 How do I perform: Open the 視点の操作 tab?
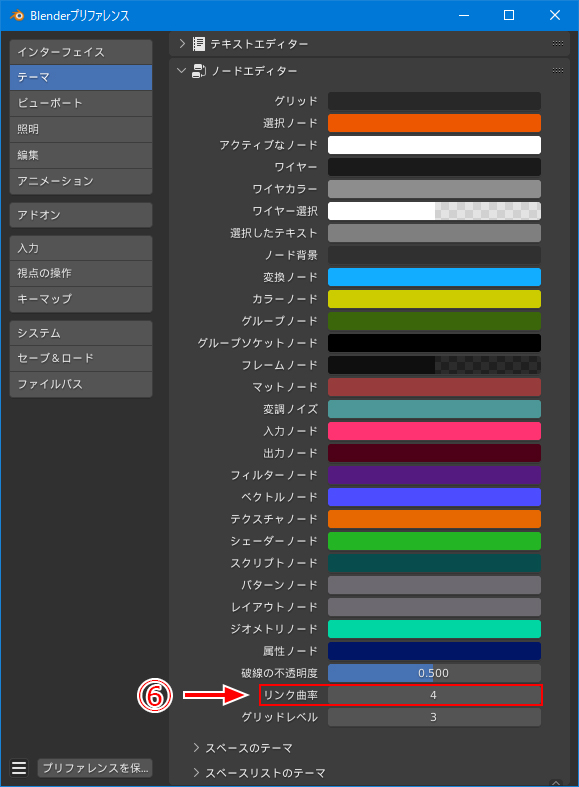(81, 274)
